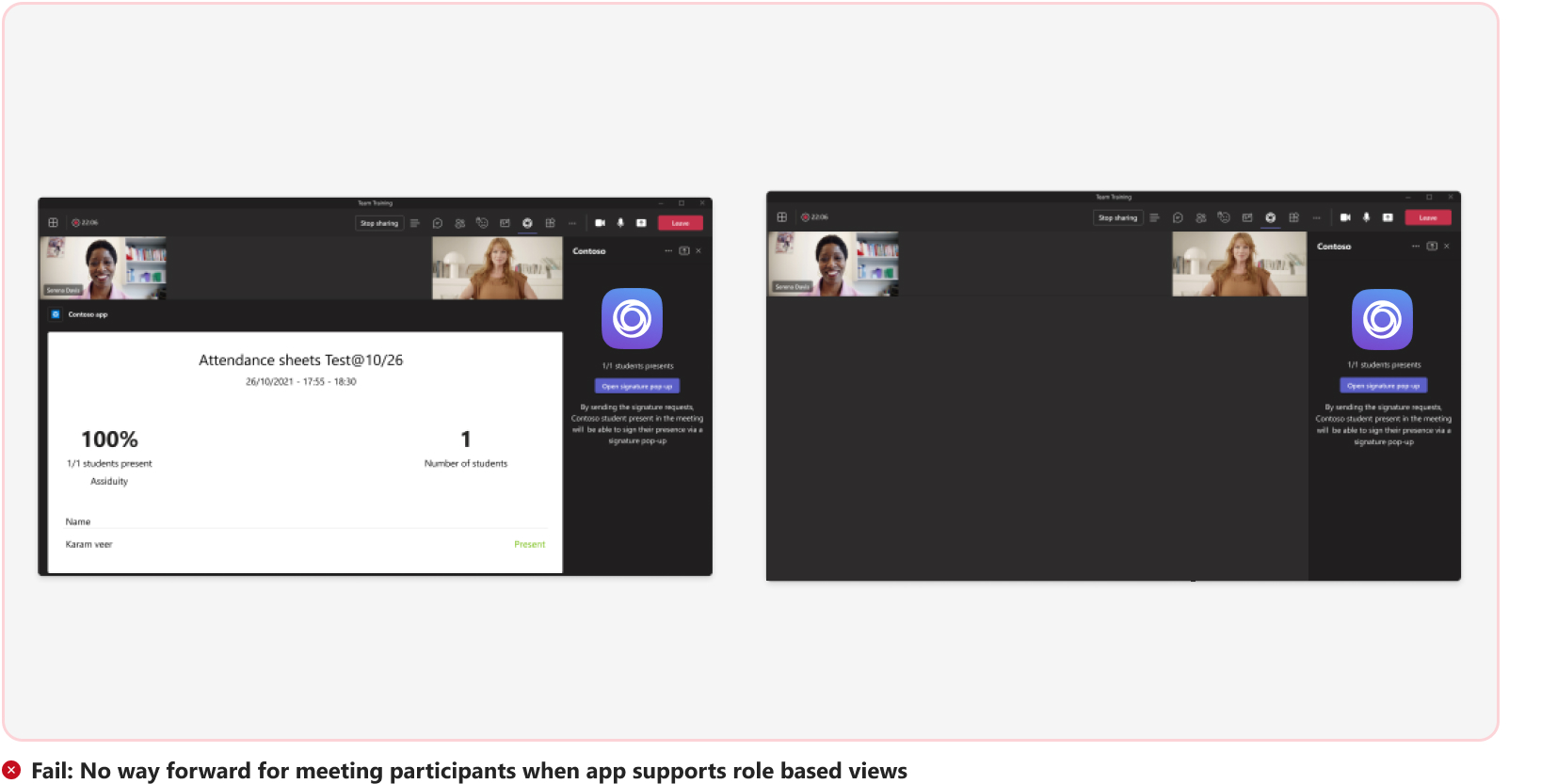This screenshot has width=1541, height=784.
Task: Click the Attendance sheets Test@10/26 title
Action: pyautogui.click(x=301, y=360)
